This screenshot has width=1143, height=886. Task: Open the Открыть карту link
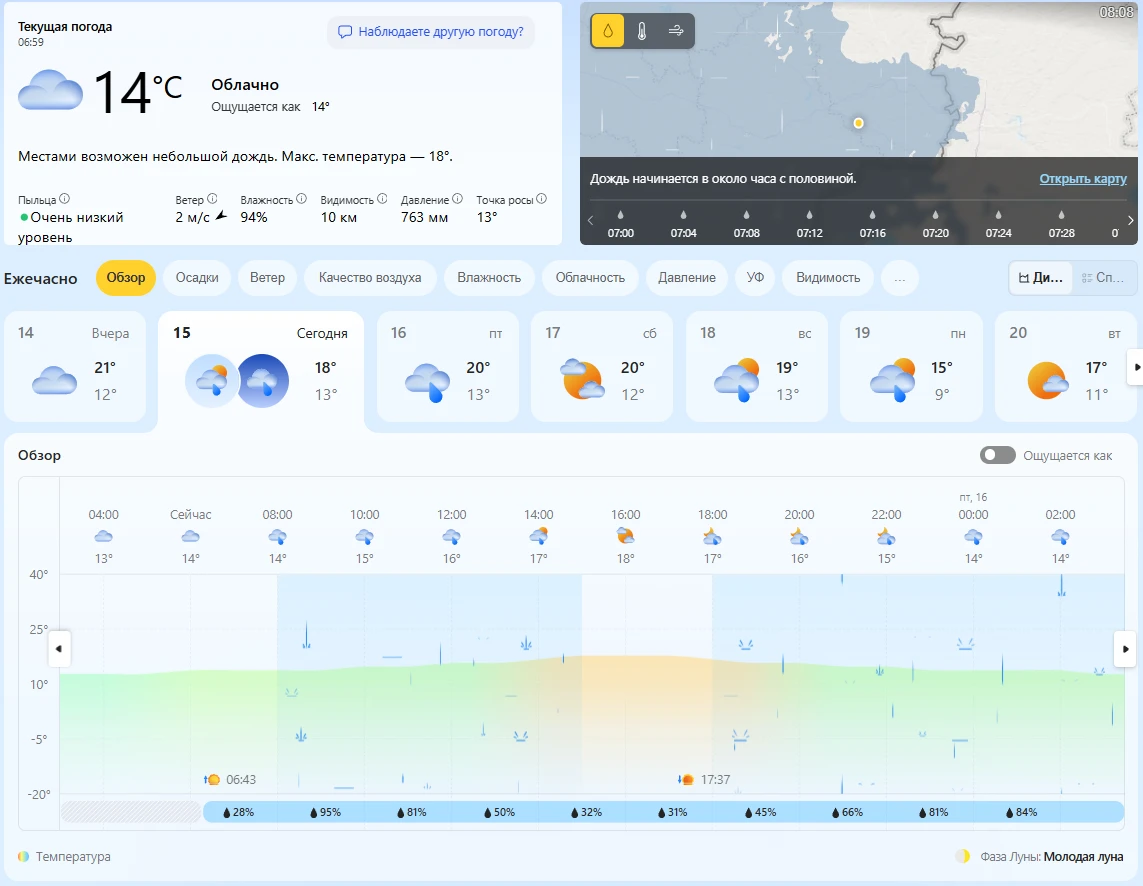tap(1082, 179)
